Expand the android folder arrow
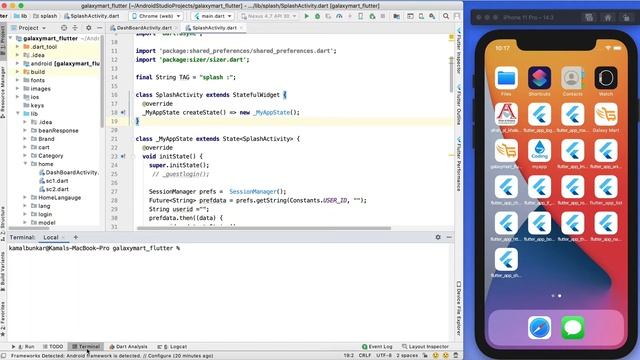640x360 pixels. pyautogui.click(x=18, y=63)
